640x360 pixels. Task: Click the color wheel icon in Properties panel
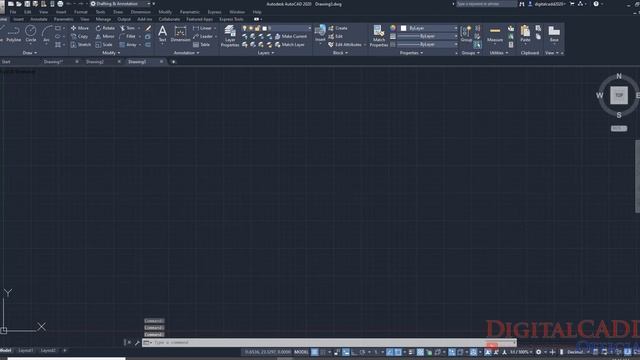(393, 28)
